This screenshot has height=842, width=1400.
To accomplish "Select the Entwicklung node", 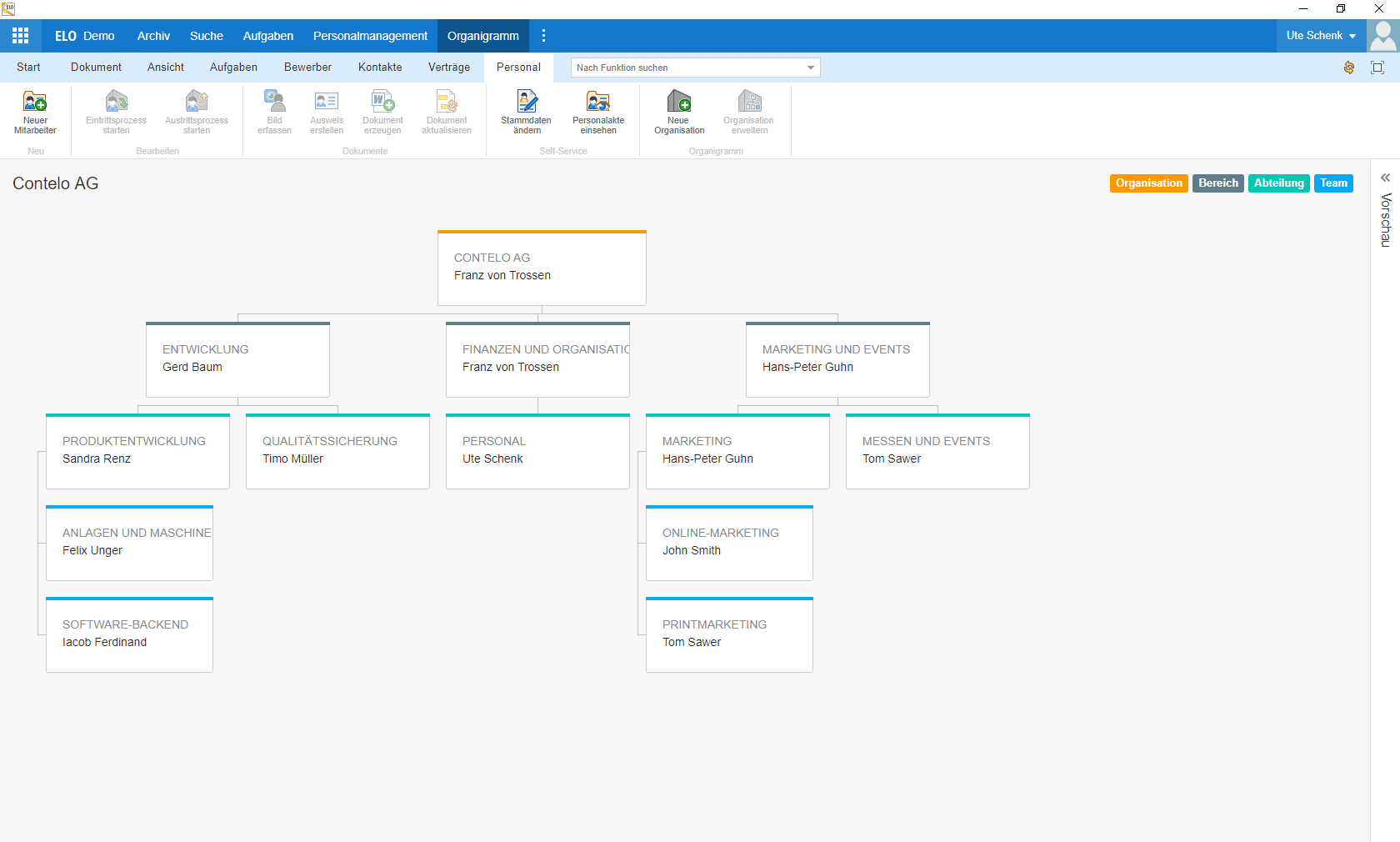I will pos(237,359).
